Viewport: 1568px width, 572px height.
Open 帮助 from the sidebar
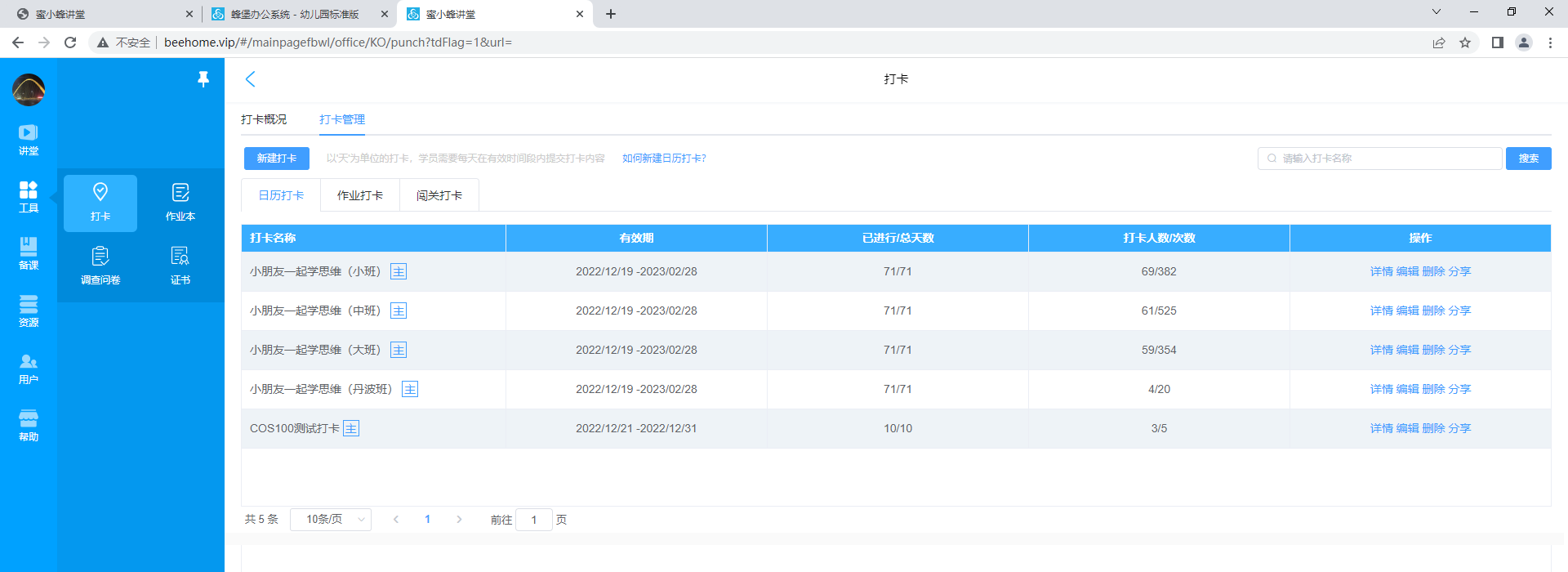tap(29, 425)
